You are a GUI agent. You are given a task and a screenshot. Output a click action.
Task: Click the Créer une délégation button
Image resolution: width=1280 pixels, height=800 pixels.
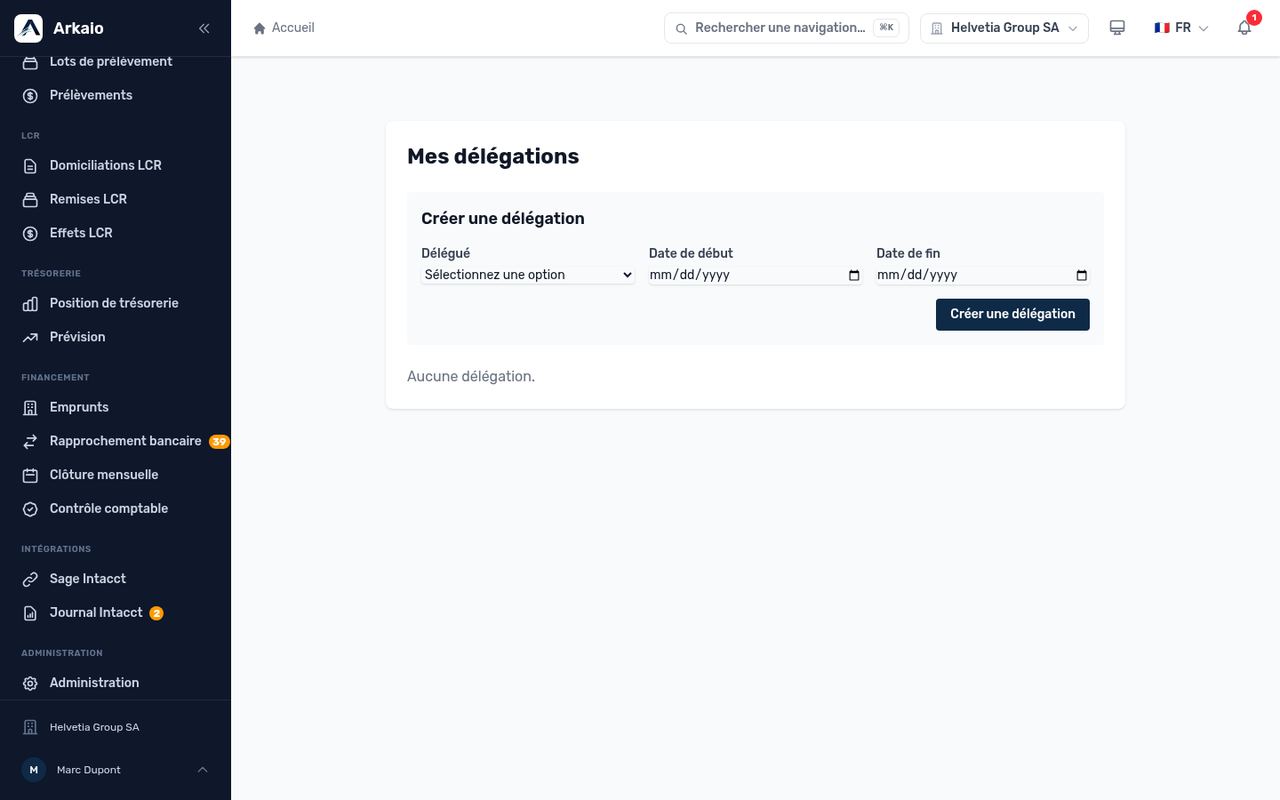[1012, 314]
